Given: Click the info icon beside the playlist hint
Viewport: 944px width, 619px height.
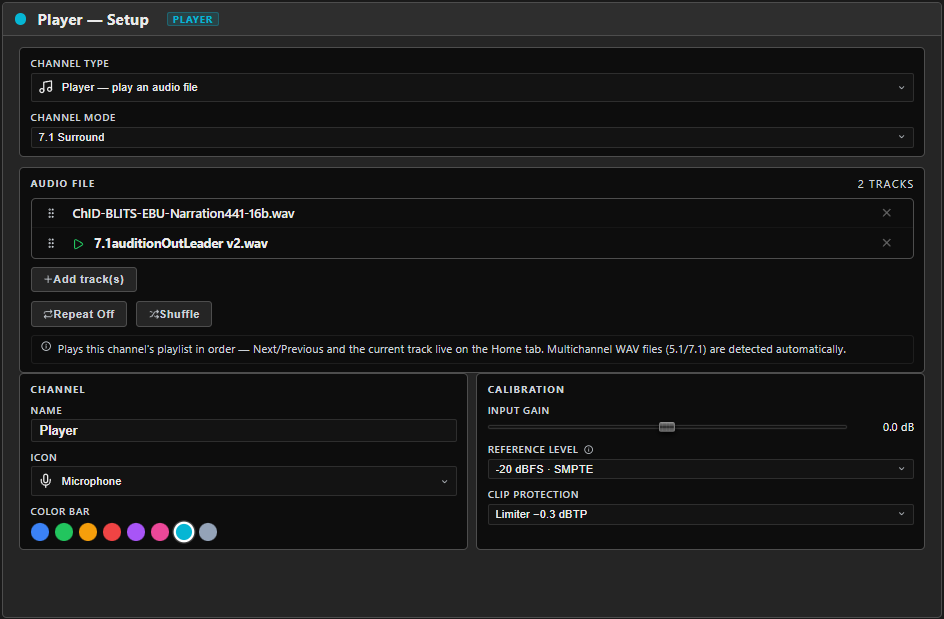Looking at the screenshot, I should point(46,346).
